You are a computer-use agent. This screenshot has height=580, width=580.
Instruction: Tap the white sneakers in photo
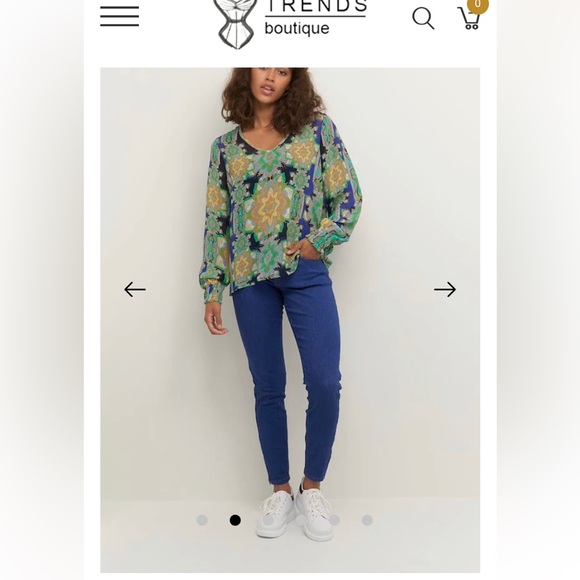296,513
